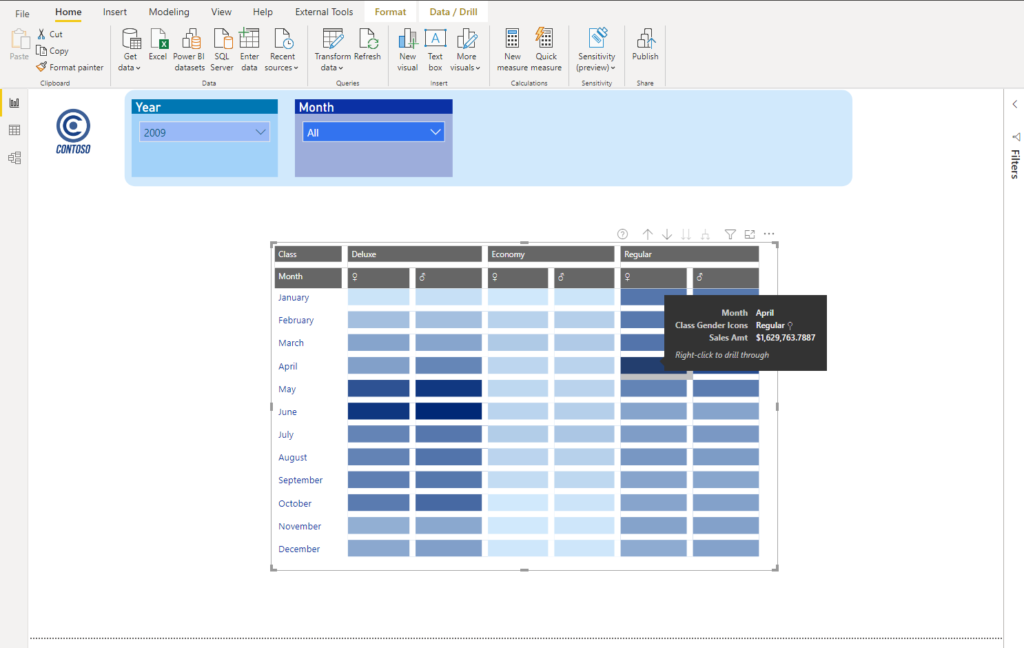Open the Help tab
Viewport: 1024px width, 648px height.
click(x=263, y=12)
